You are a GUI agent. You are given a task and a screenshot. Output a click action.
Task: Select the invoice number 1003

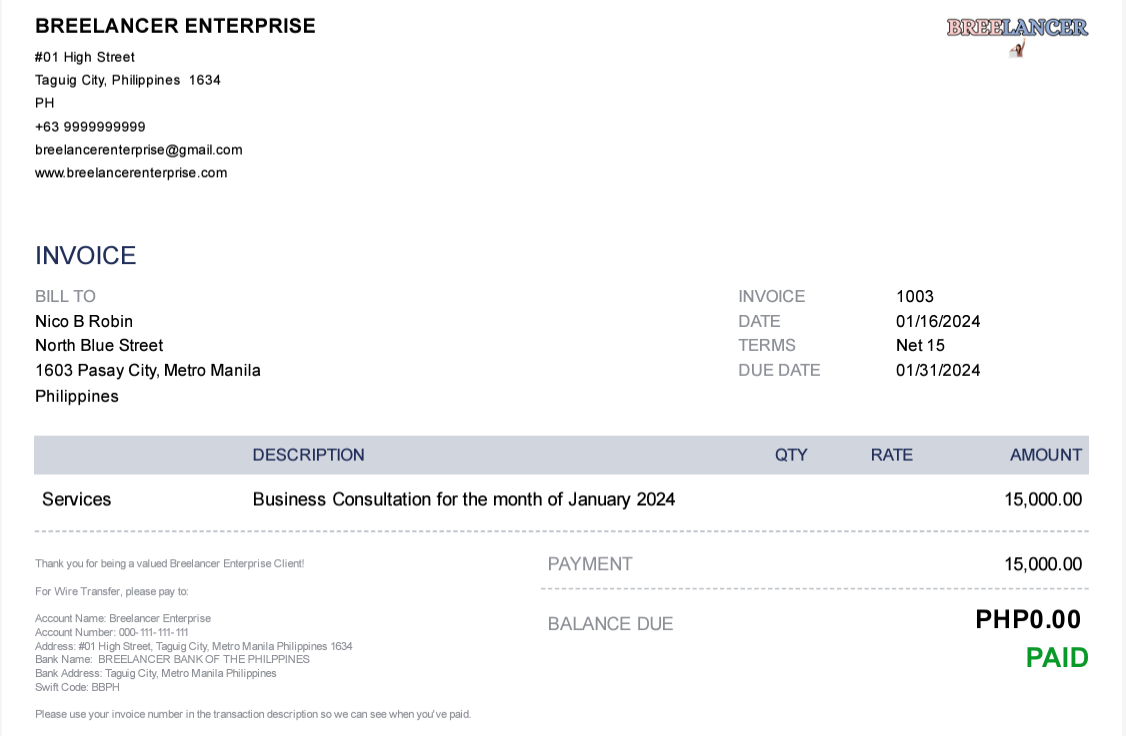(914, 297)
